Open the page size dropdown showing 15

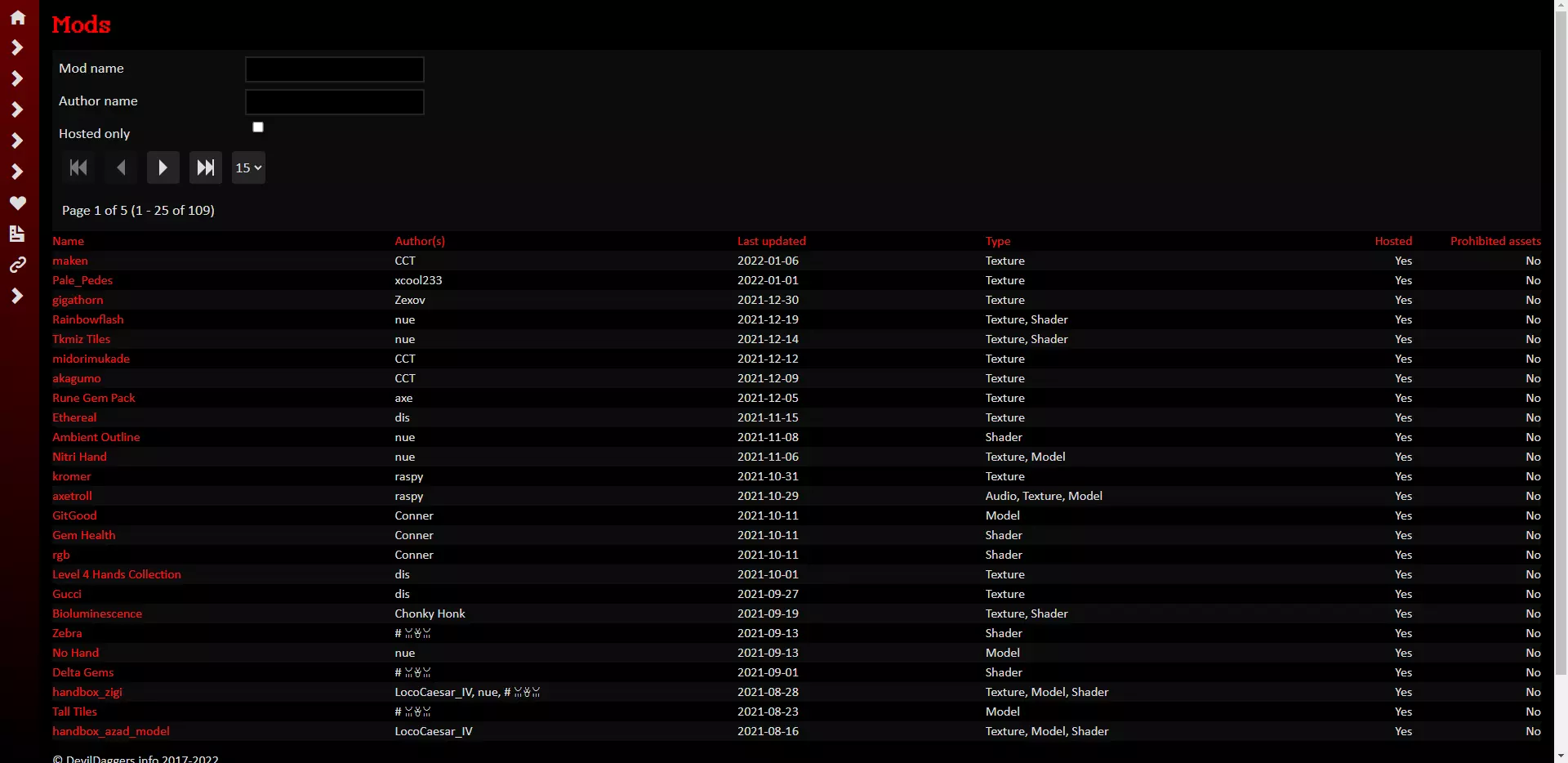pyautogui.click(x=248, y=167)
